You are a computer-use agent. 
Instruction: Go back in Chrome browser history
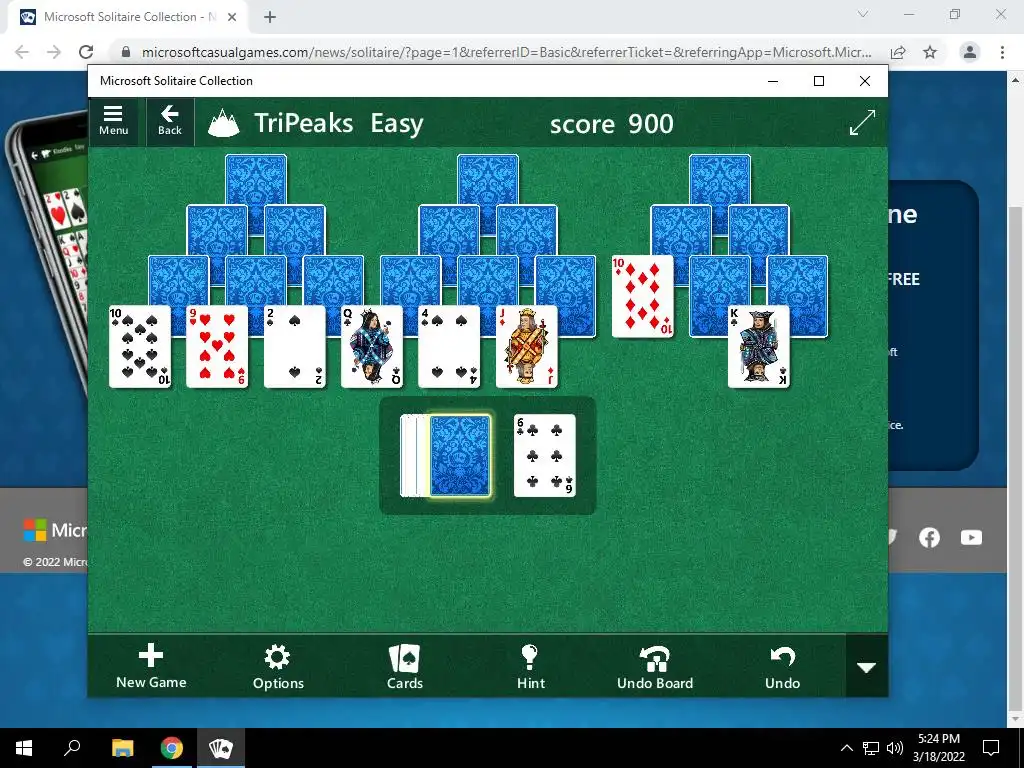pos(22,52)
